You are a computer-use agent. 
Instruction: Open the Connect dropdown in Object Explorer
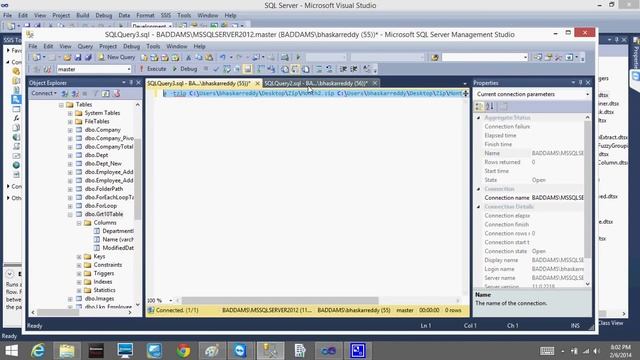tap(44, 93)
